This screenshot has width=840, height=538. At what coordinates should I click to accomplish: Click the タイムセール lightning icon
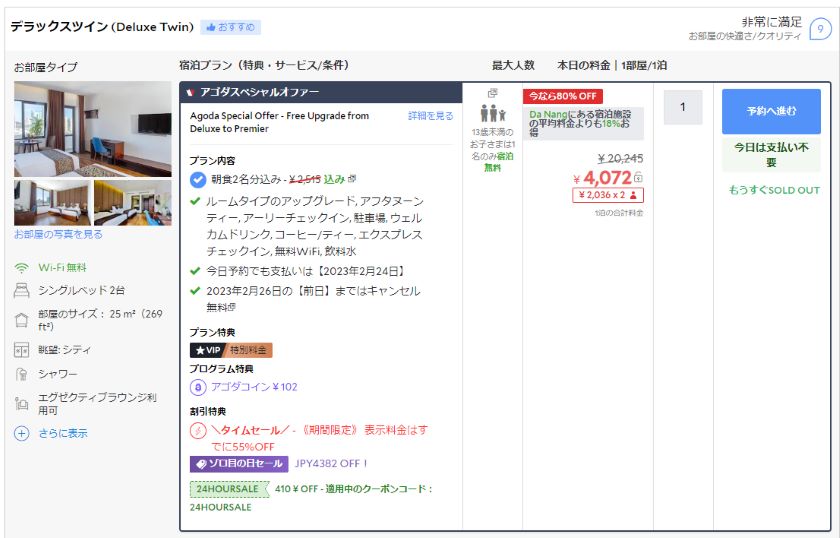click(x=198, y=430)
